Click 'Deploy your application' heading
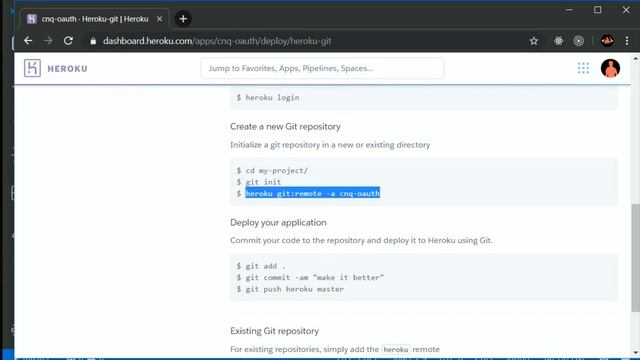The image size is (640, 360). click(278, 222)
